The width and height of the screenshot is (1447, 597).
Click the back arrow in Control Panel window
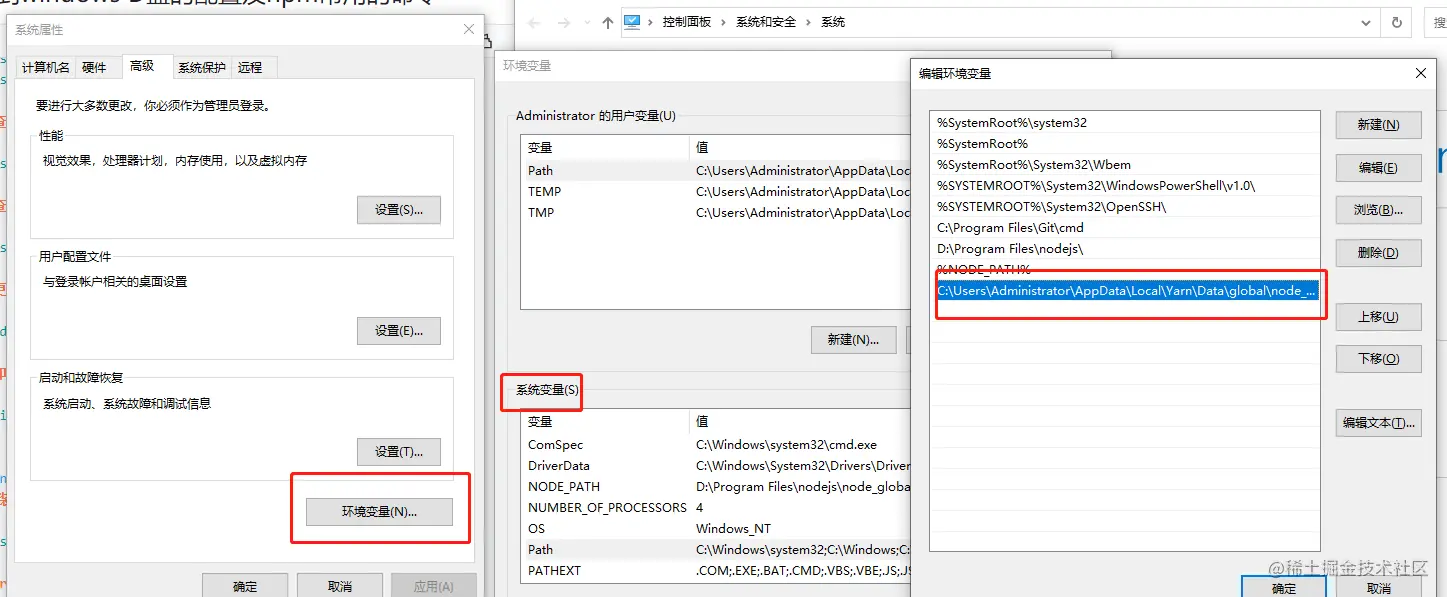click(535, 22)
